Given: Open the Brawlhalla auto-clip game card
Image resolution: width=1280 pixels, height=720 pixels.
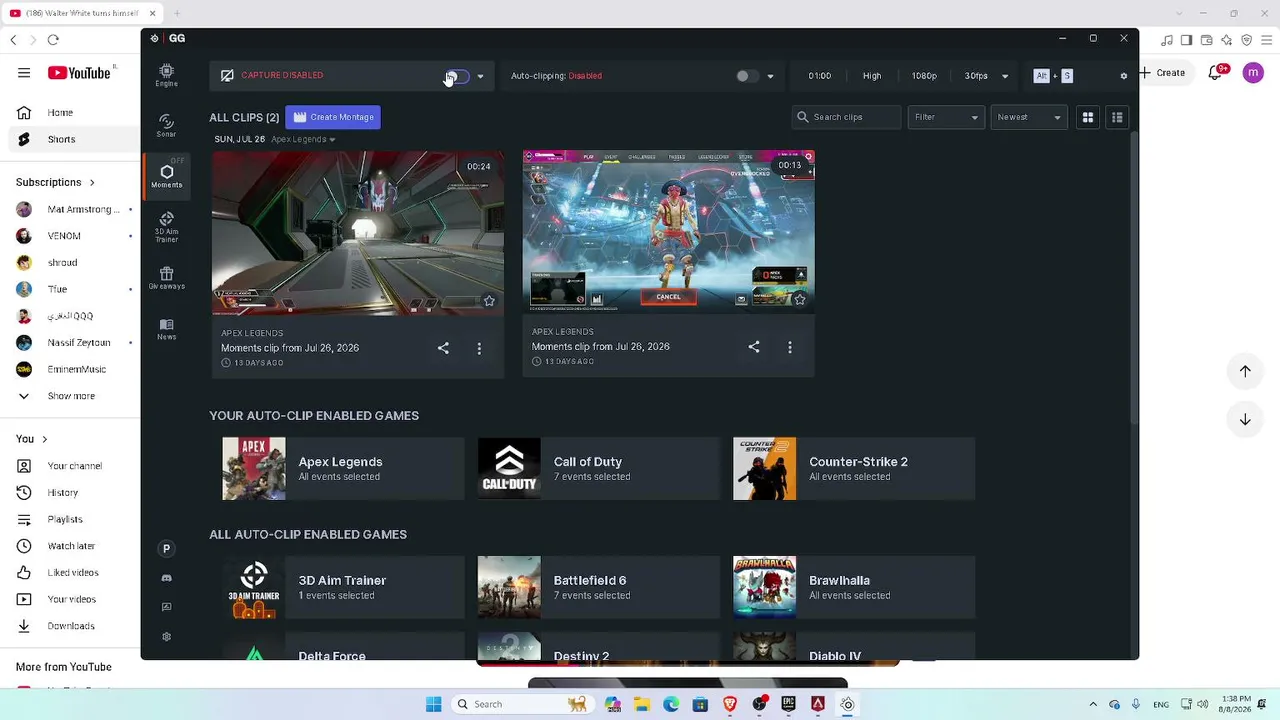Looking at the screenshot, I should [x=854, y=587].
